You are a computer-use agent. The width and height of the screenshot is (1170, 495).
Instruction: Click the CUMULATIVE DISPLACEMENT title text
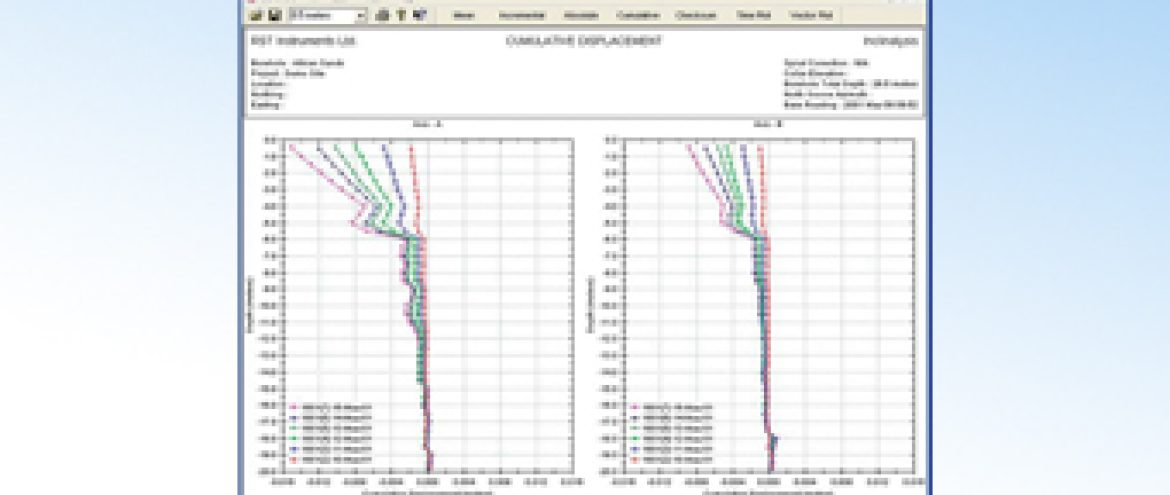(582, 40)
